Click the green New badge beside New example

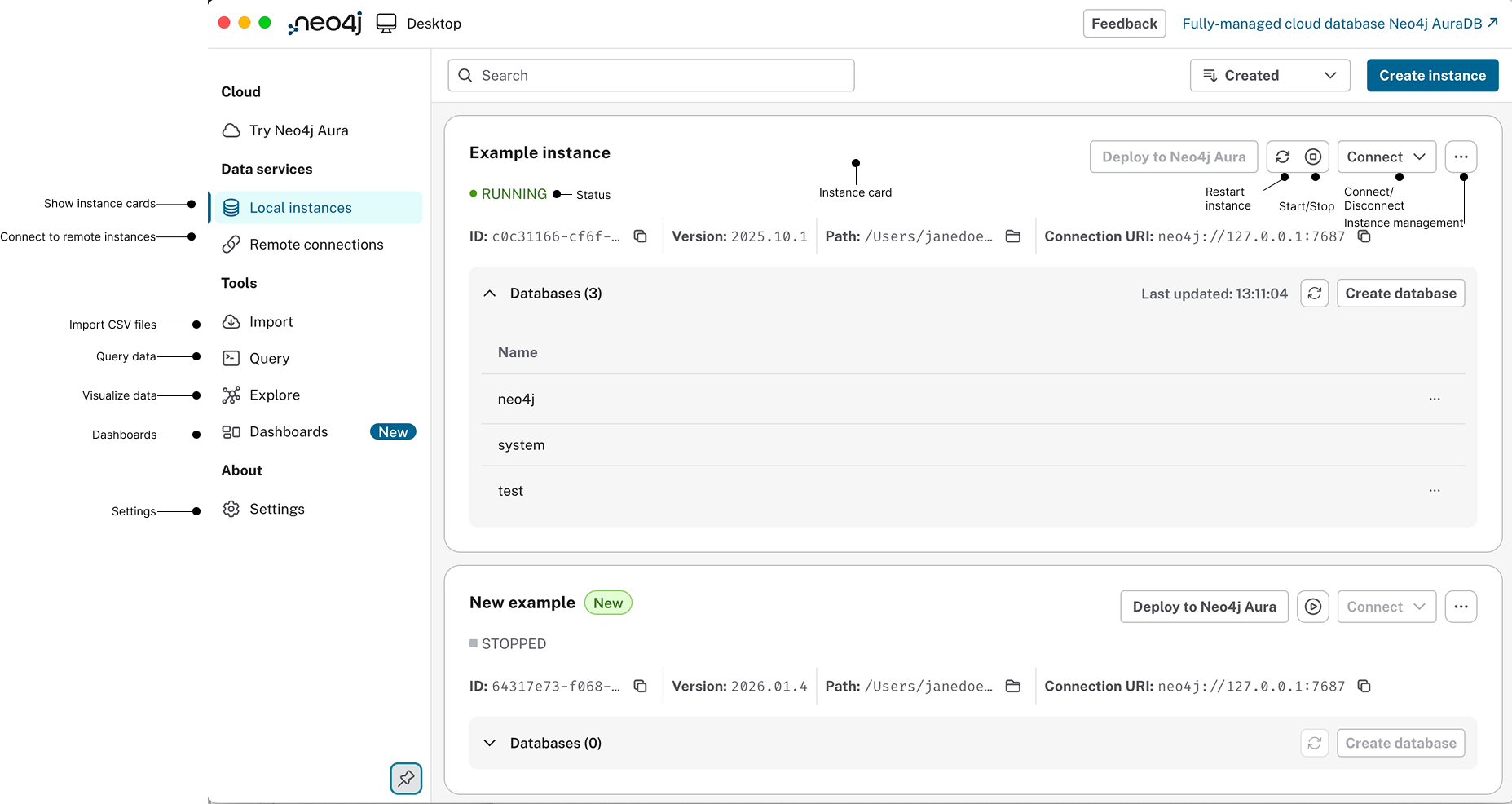pyautogui.click(x=608, y=603)
